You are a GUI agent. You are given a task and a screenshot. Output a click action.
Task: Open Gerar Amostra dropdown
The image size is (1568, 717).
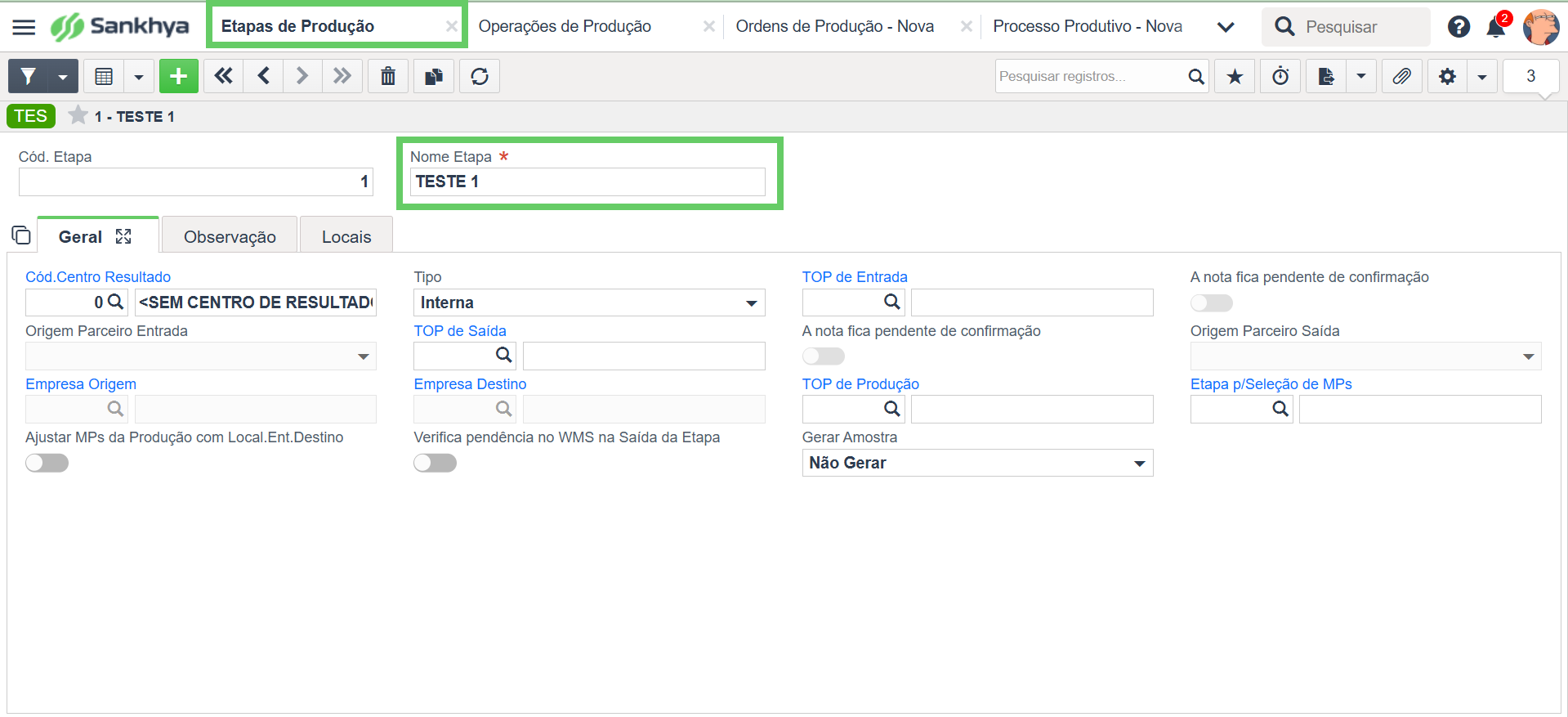point(977,463)
